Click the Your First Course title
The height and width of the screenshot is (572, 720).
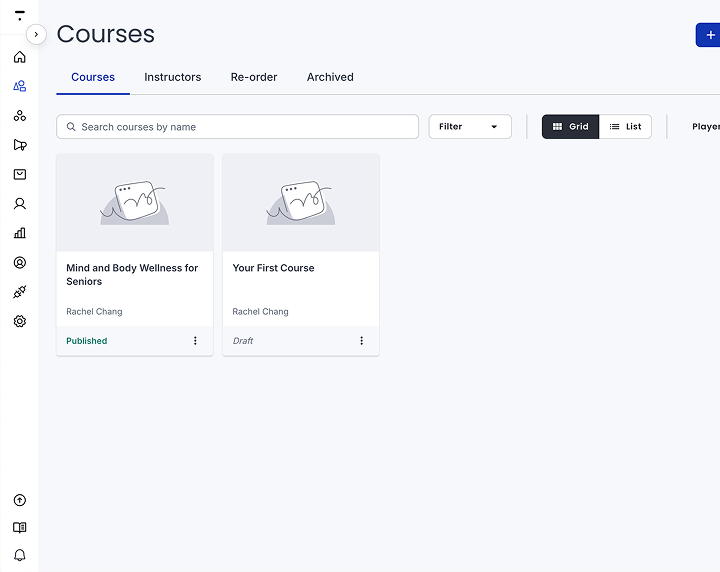point(273,268)
